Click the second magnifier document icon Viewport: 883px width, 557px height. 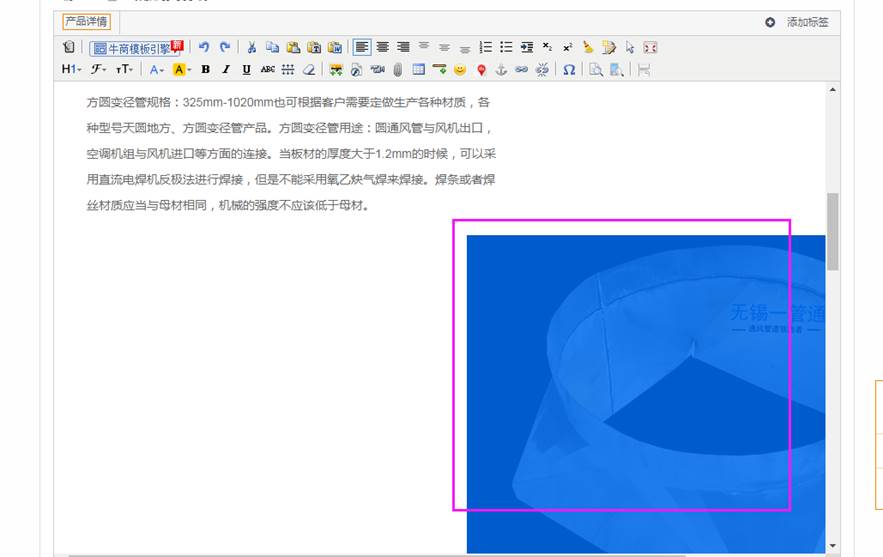[617, 69]
